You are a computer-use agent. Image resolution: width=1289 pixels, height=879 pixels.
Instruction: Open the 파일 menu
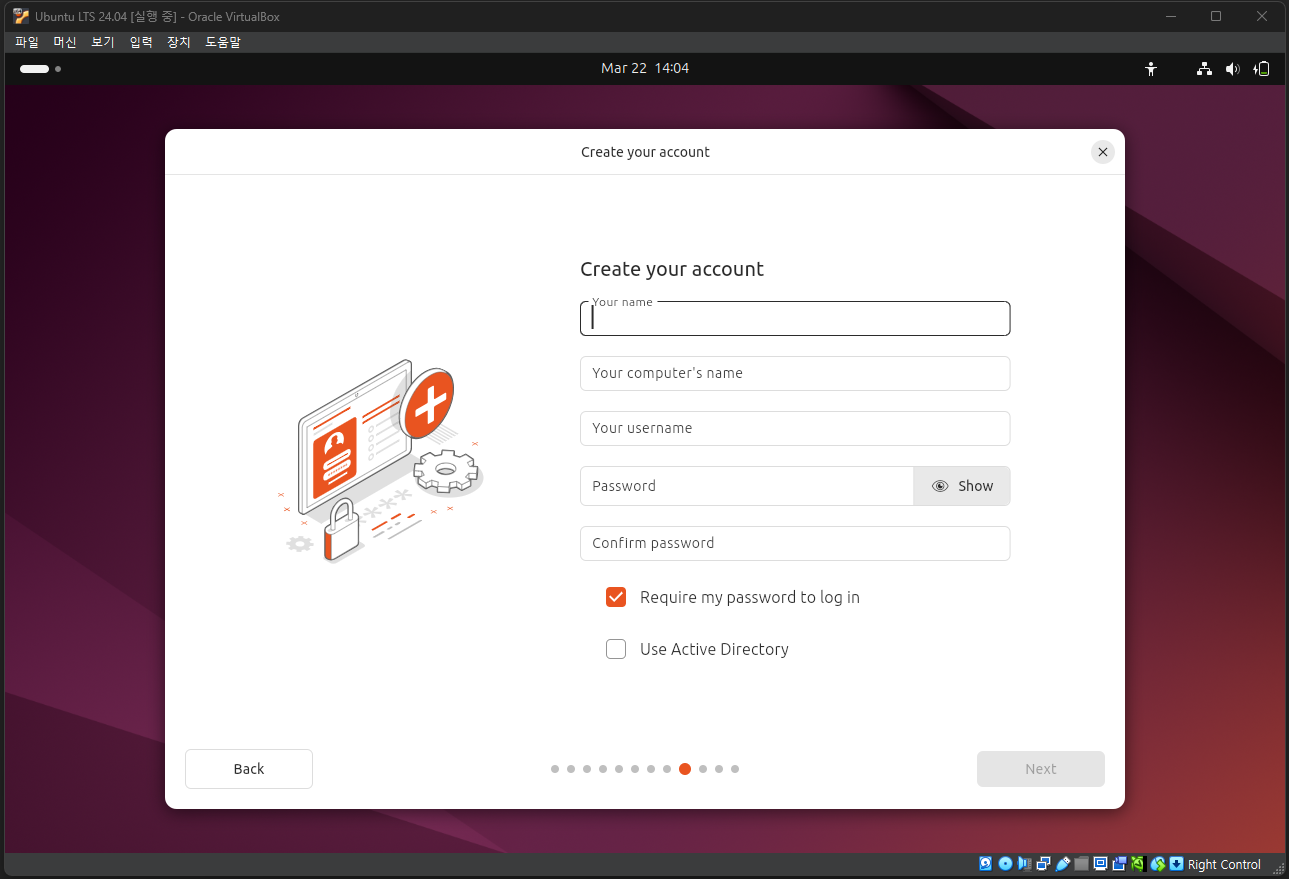27,42
